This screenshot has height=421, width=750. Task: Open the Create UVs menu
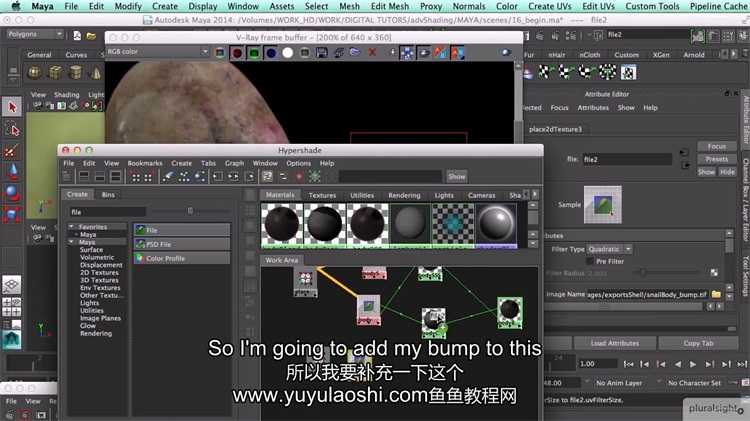click(550, 6)
